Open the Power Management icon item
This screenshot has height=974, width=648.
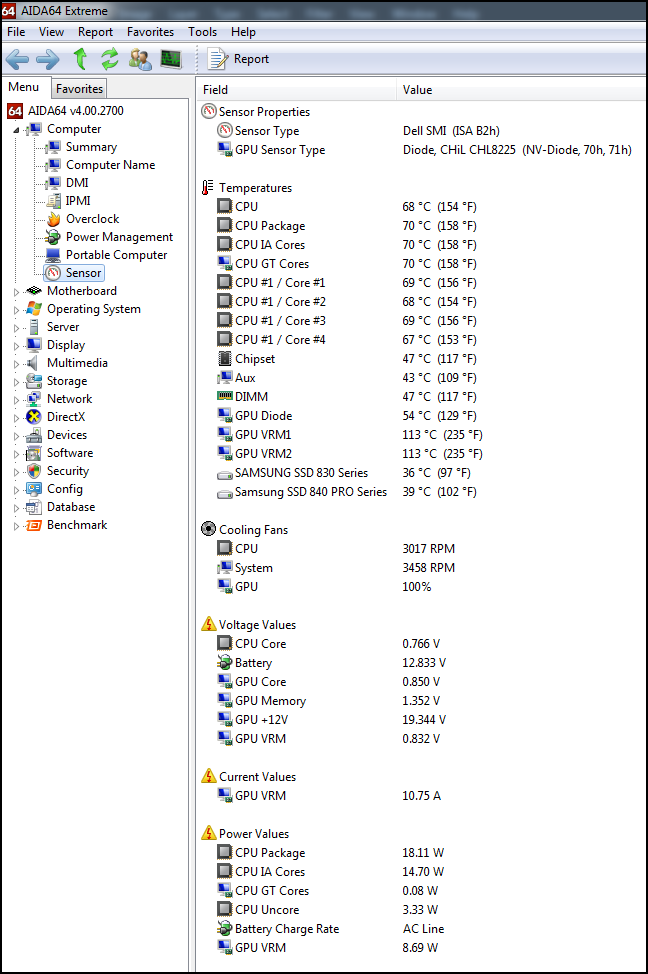(x=53, y=237)
